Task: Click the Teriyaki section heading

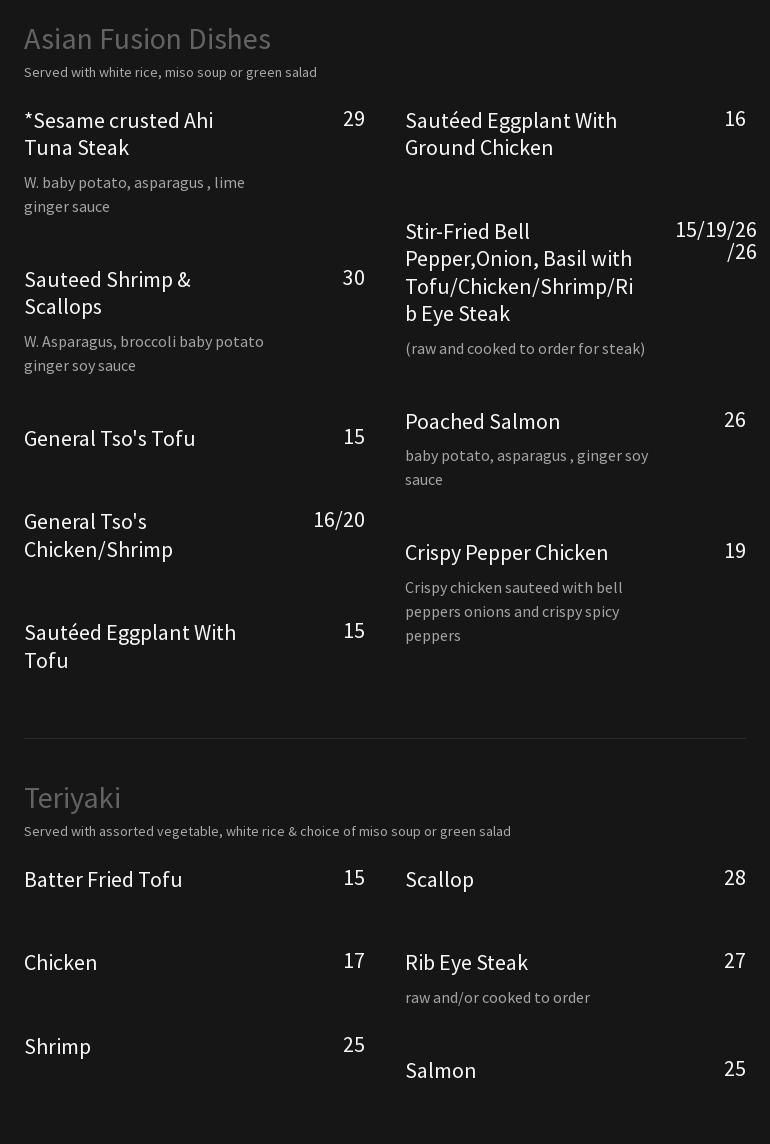Action: pos(72,798)
